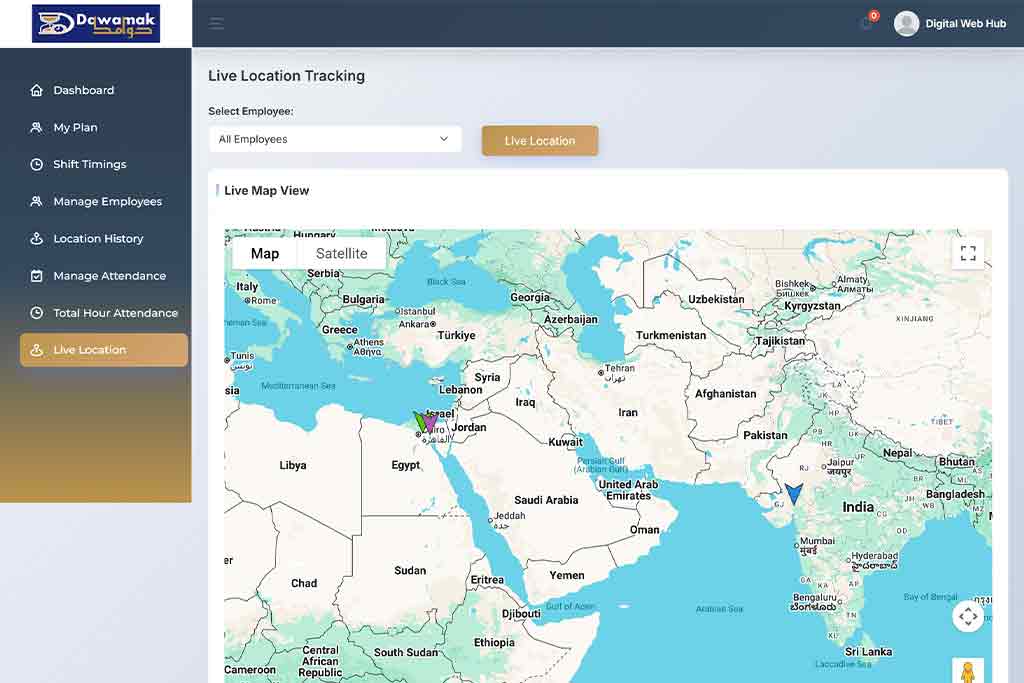Switch map to Satellite view
Screen dimensions: 1024x683
[x=341, y=254]
